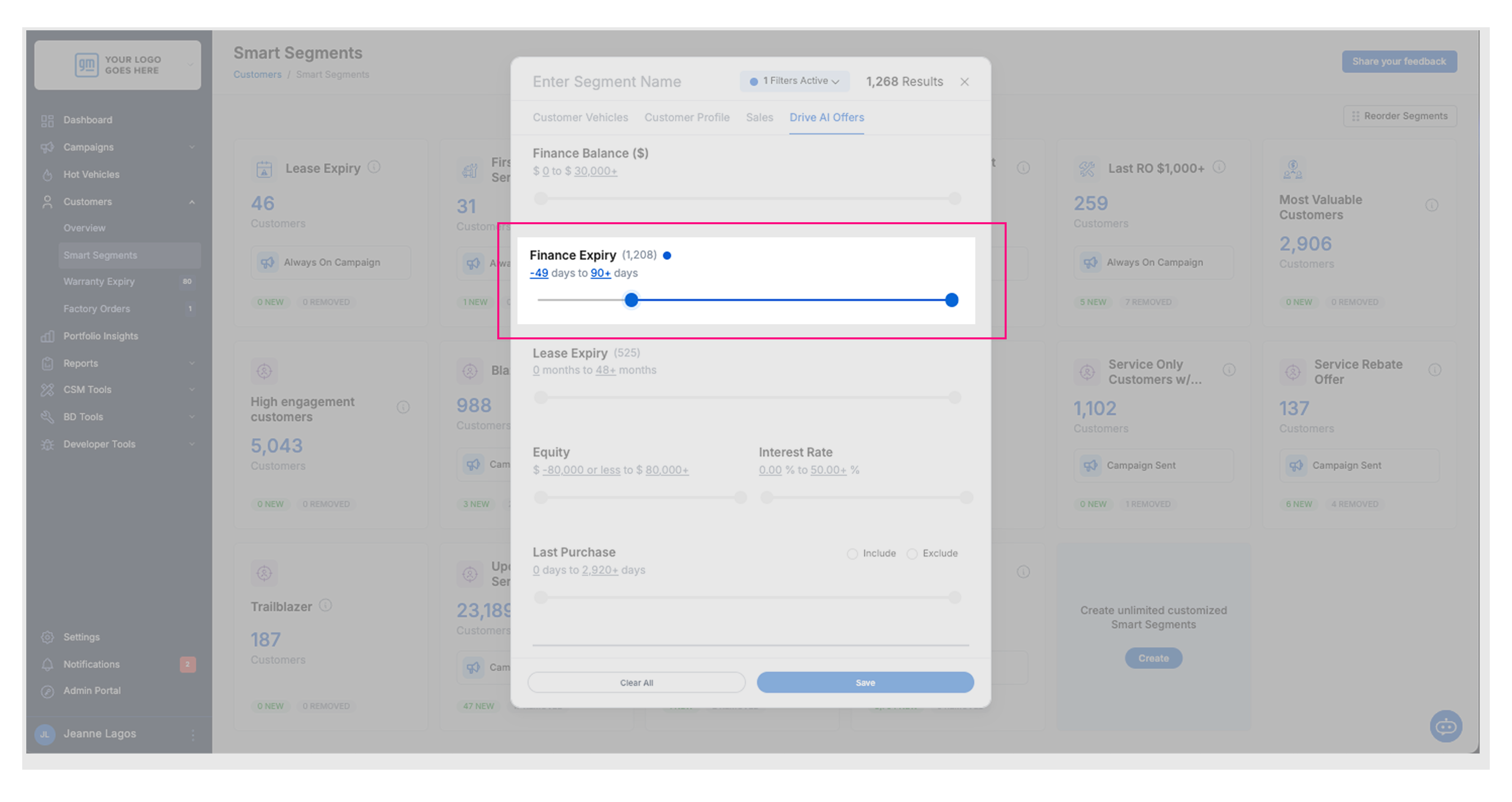
Task: Click the Finance Expiry left slider handle
Action: pyautogui.click(x=631, y=300)
